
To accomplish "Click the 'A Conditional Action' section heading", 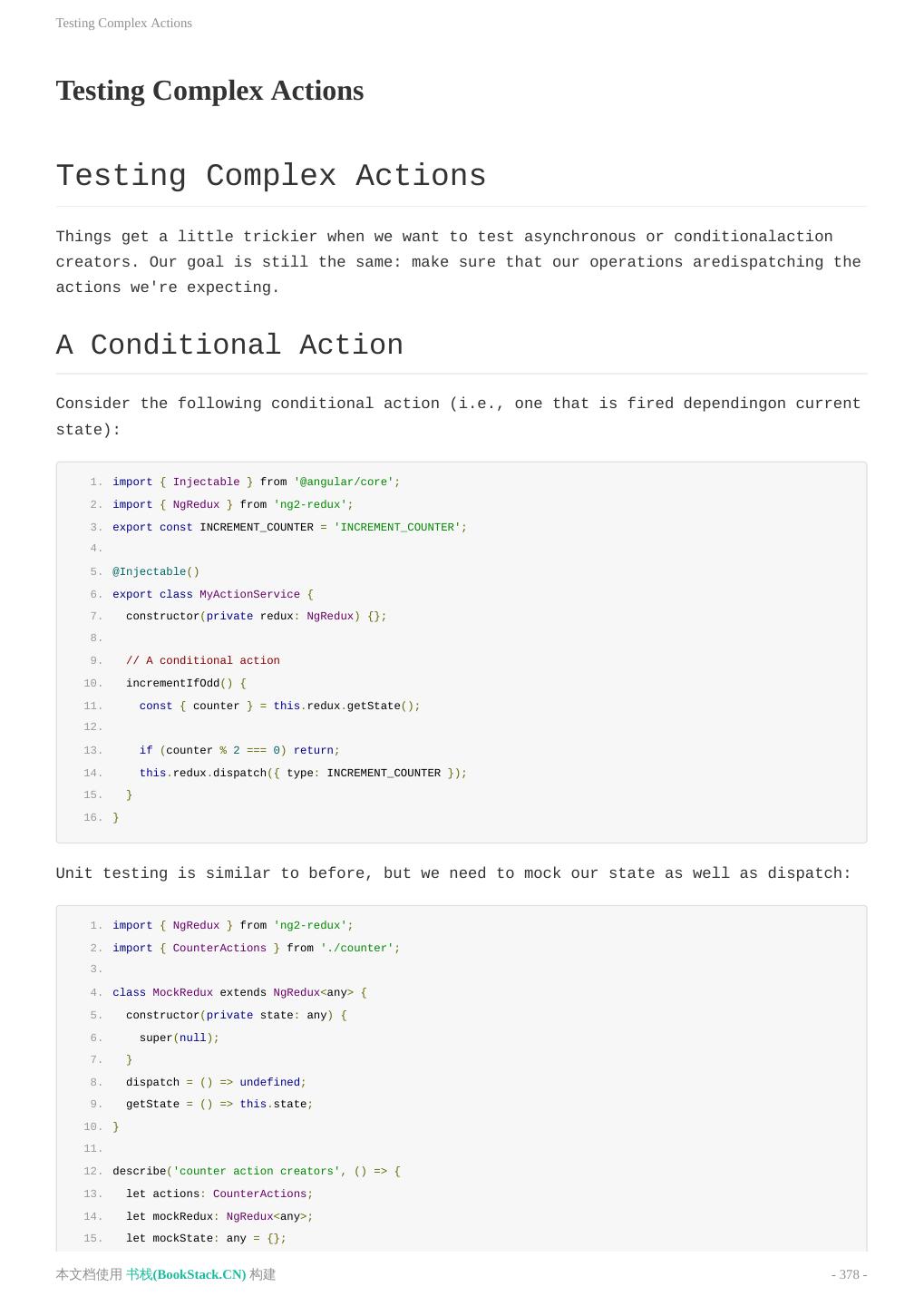I will pos(229,346).
